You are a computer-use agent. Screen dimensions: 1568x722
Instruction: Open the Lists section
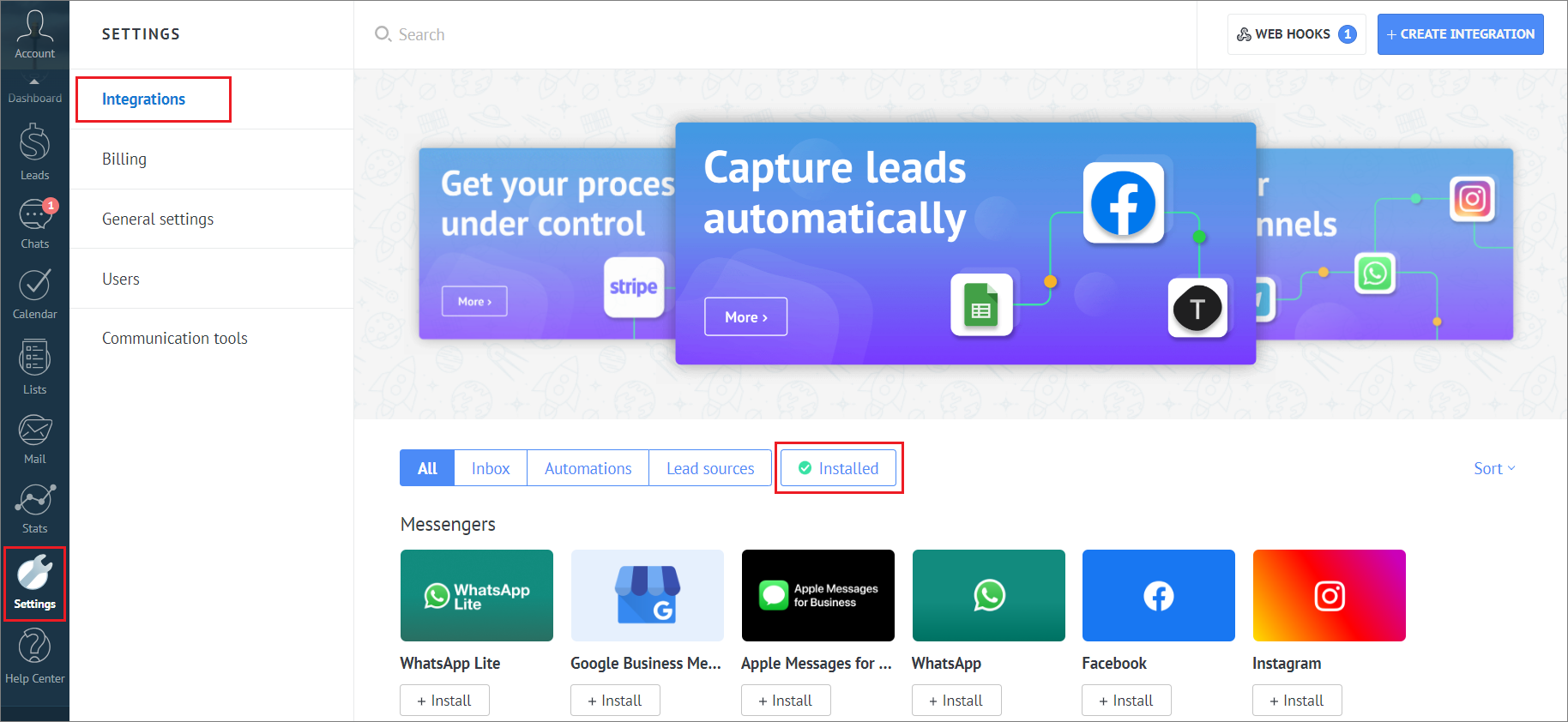tap(34, 366)
